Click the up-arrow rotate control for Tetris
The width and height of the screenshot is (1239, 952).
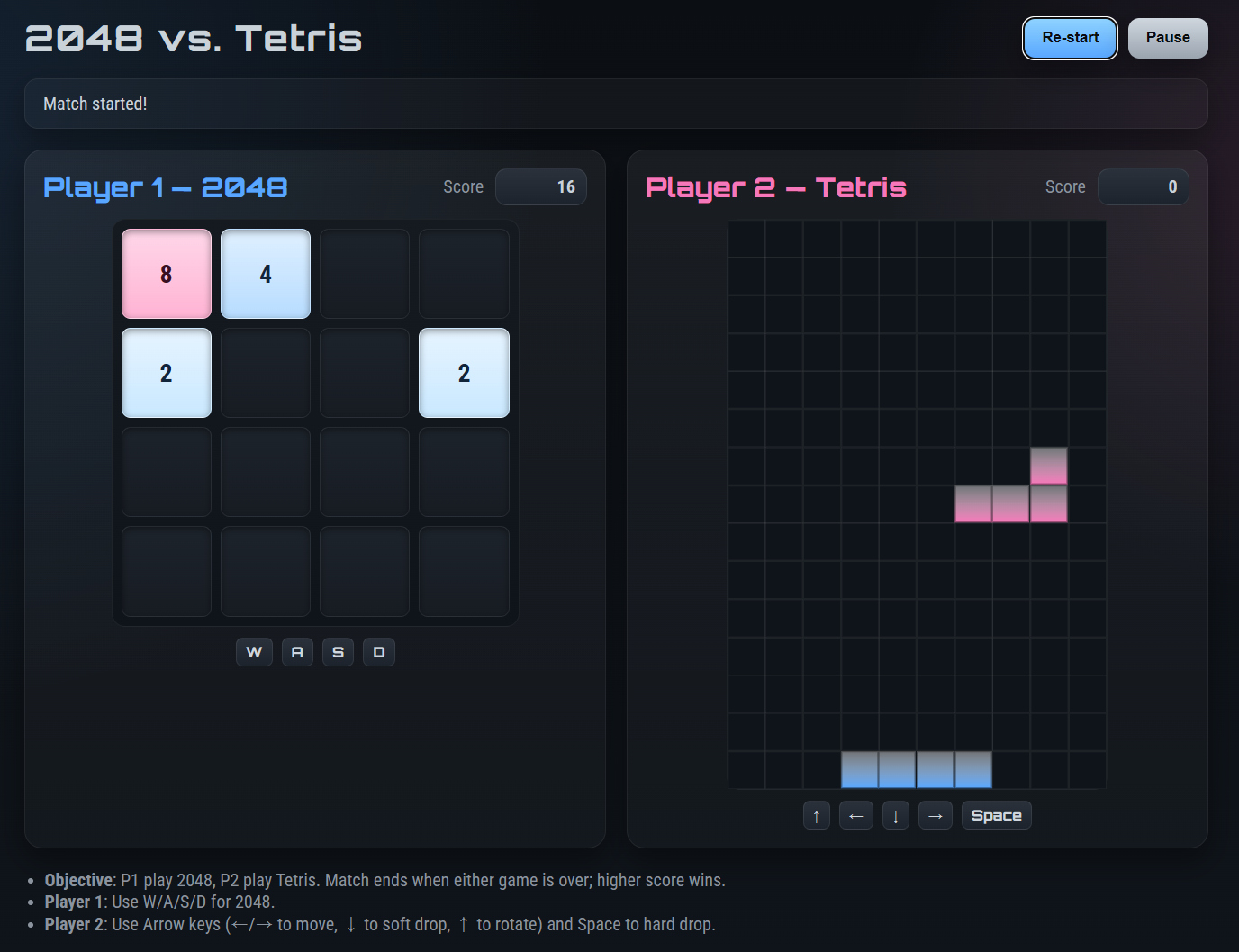(x=816, y=815)
